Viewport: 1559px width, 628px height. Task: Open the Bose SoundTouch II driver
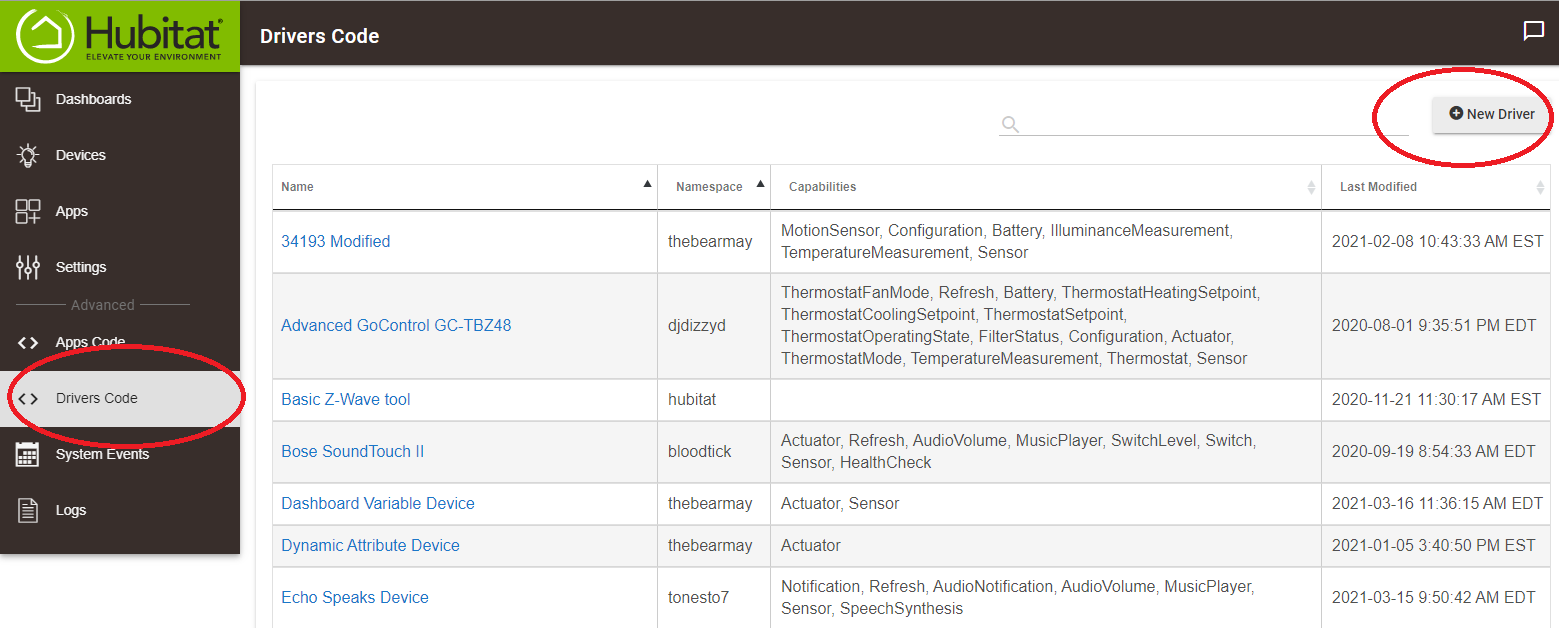352,451
